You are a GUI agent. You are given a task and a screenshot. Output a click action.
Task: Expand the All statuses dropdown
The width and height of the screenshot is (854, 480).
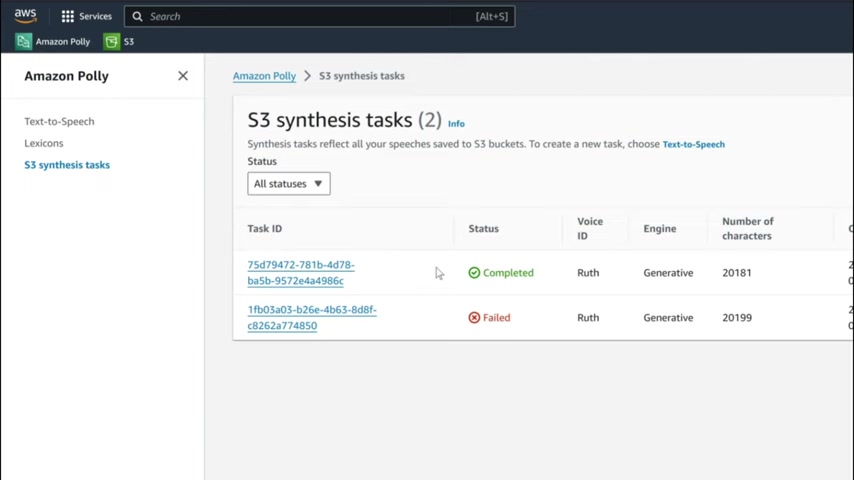289,184
